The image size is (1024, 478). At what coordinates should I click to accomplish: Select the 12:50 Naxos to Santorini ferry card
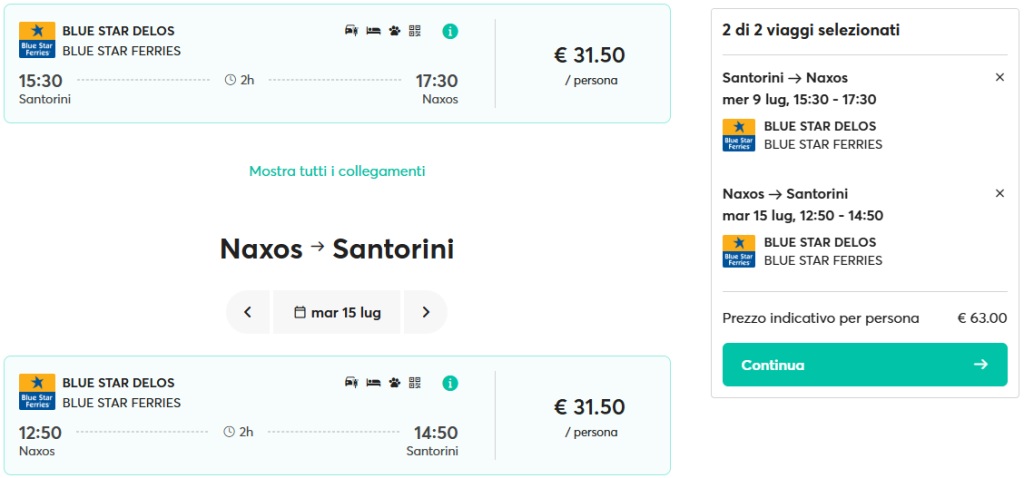click(x=337, y=415)
